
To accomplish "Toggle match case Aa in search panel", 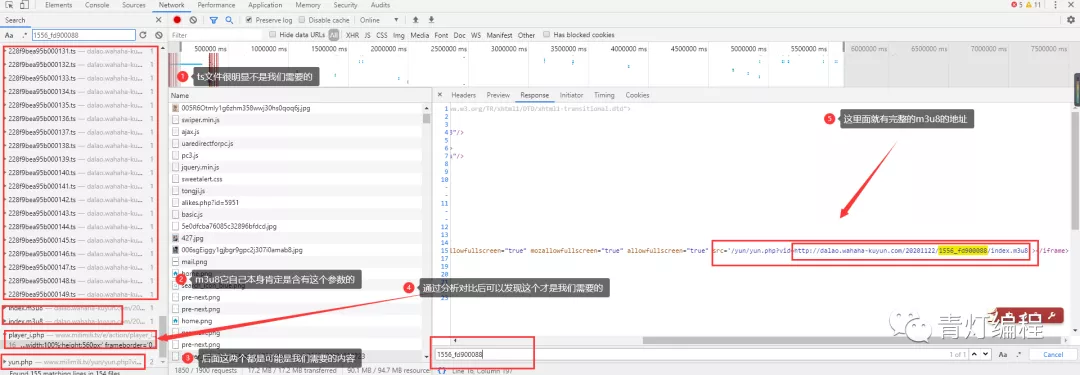I will pyautogui.click(x=10, y=34).
